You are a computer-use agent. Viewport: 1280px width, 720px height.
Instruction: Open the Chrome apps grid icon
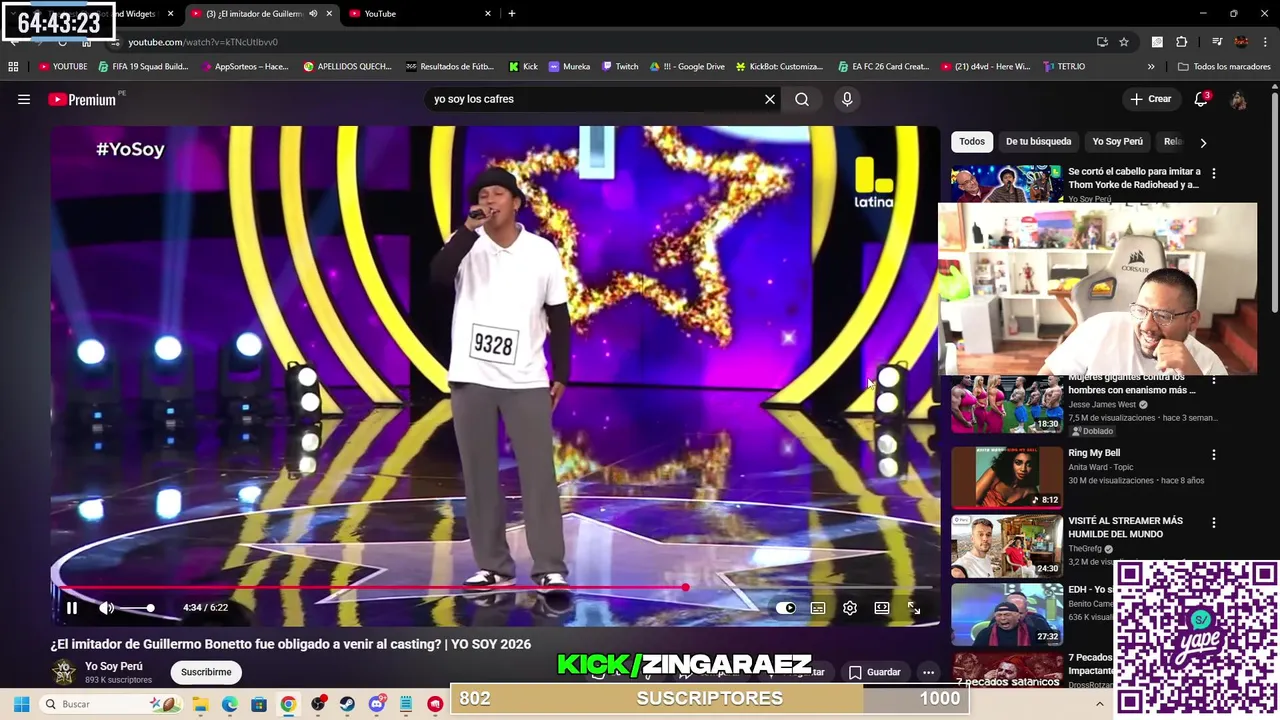coord(13,67)
